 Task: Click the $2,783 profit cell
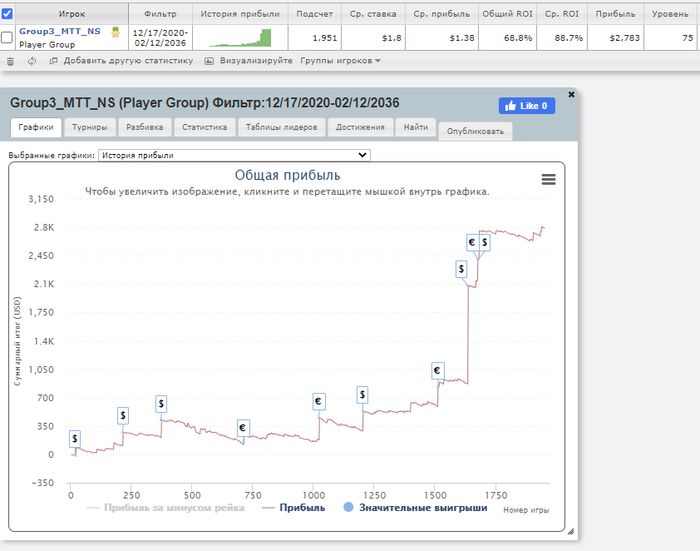(x=615, y=38)
